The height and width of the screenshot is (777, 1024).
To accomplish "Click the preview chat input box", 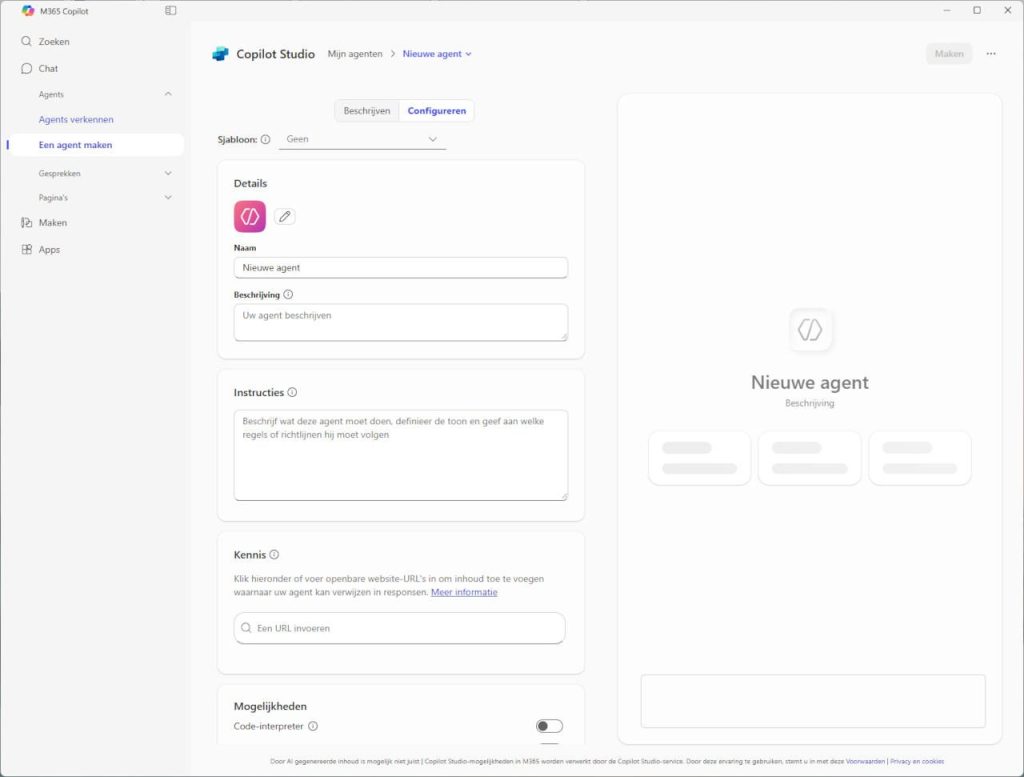I will click(x=812, y=701).
